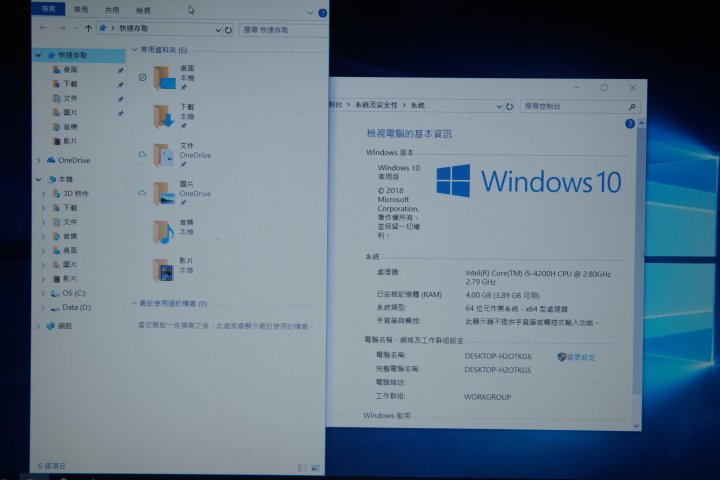This screenshot has height=480, width=720.
Task: Select the 桌面 folder icon in main pane
Action: 164,78
